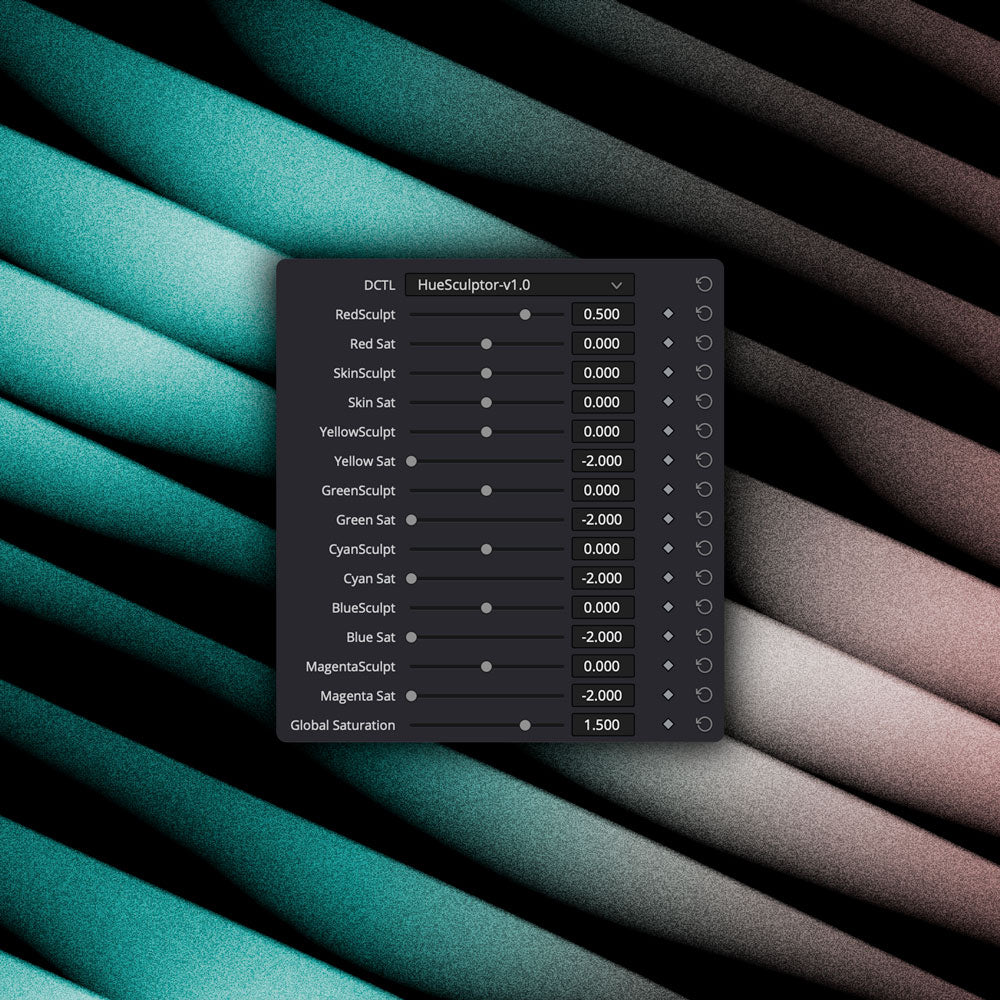Click the Red Sat slider handle
Image resolution: width=1000 pixels, height=1000 pixels.
pyautogui.click(x=487, y=344)
